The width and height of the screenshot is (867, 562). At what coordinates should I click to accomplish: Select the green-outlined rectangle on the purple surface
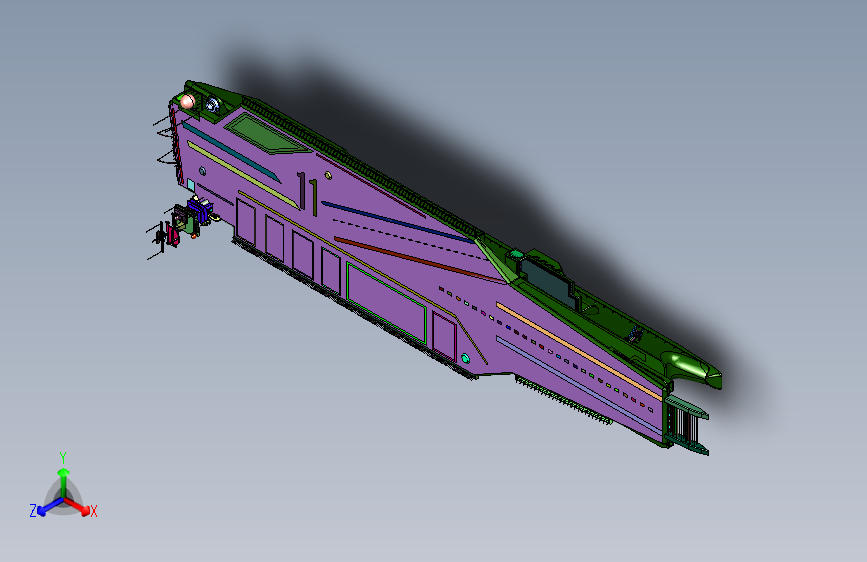coord(386,303)
